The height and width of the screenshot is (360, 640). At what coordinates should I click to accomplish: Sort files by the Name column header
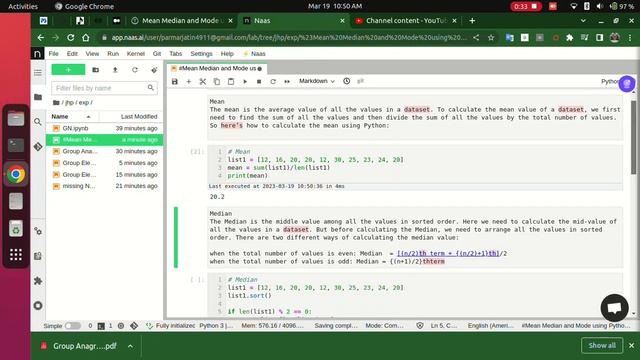(72, 116)
